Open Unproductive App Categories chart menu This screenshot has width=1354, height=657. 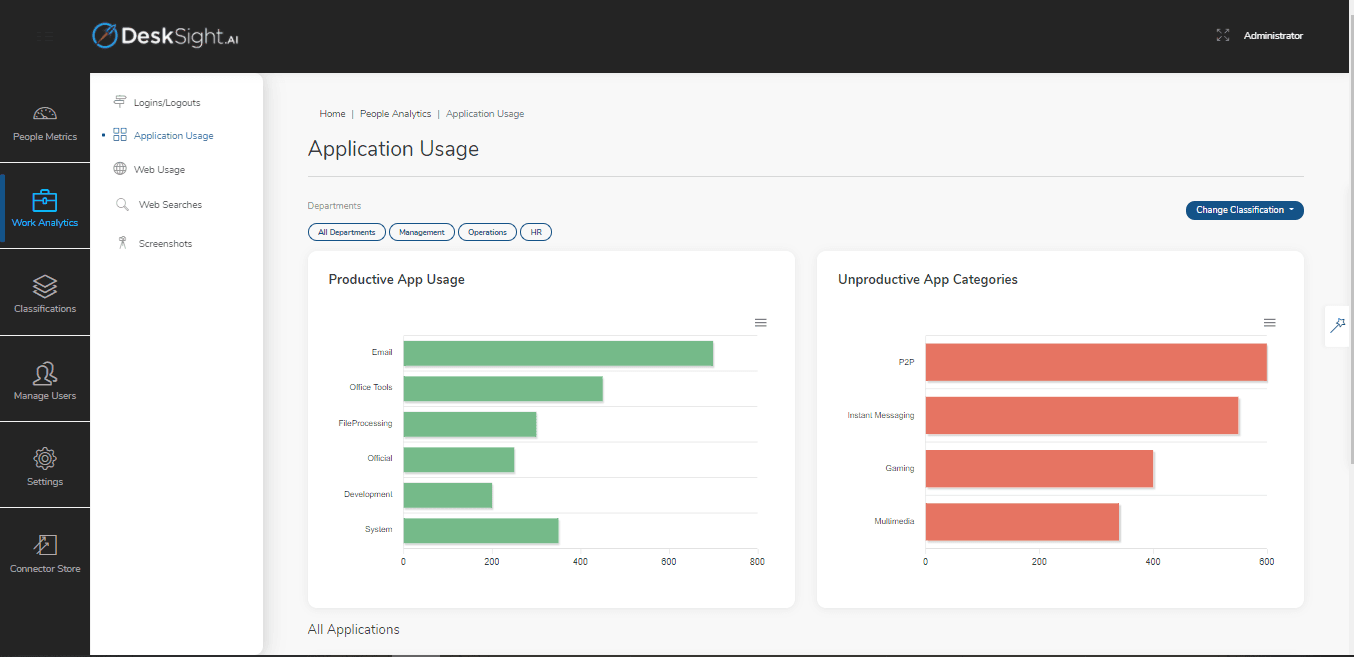1269,323
